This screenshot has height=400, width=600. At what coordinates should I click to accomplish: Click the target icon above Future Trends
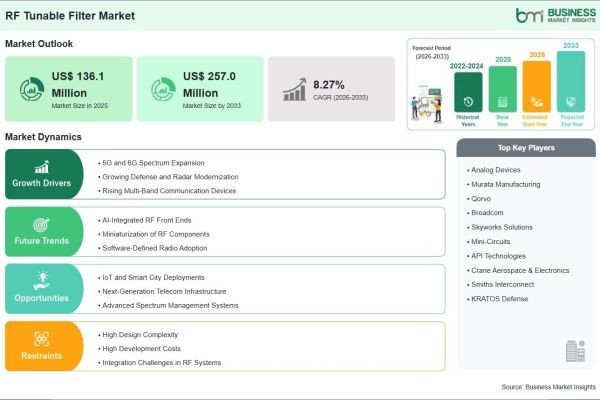[x=41, y=225]
